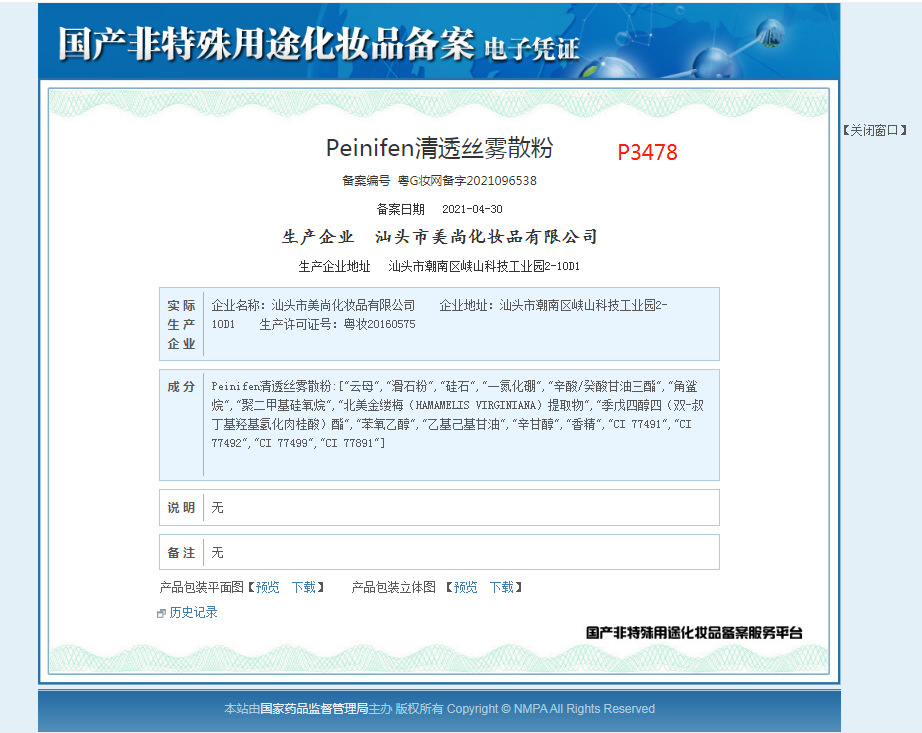This screenshot has height=733, width=922.
Task: Click the address value after the 生产企业地址 label
Action: [x=484, y=266]
